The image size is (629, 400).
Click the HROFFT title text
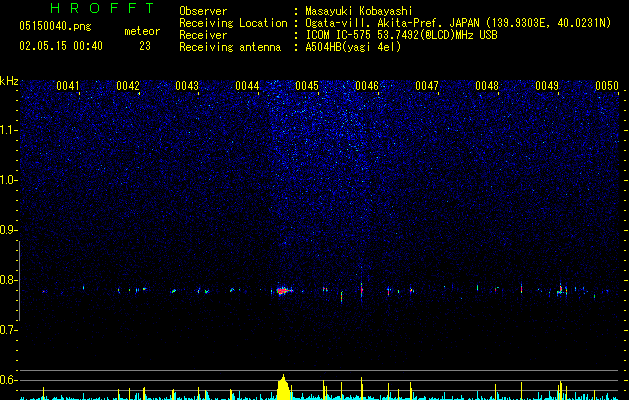(x=102, y=8)
